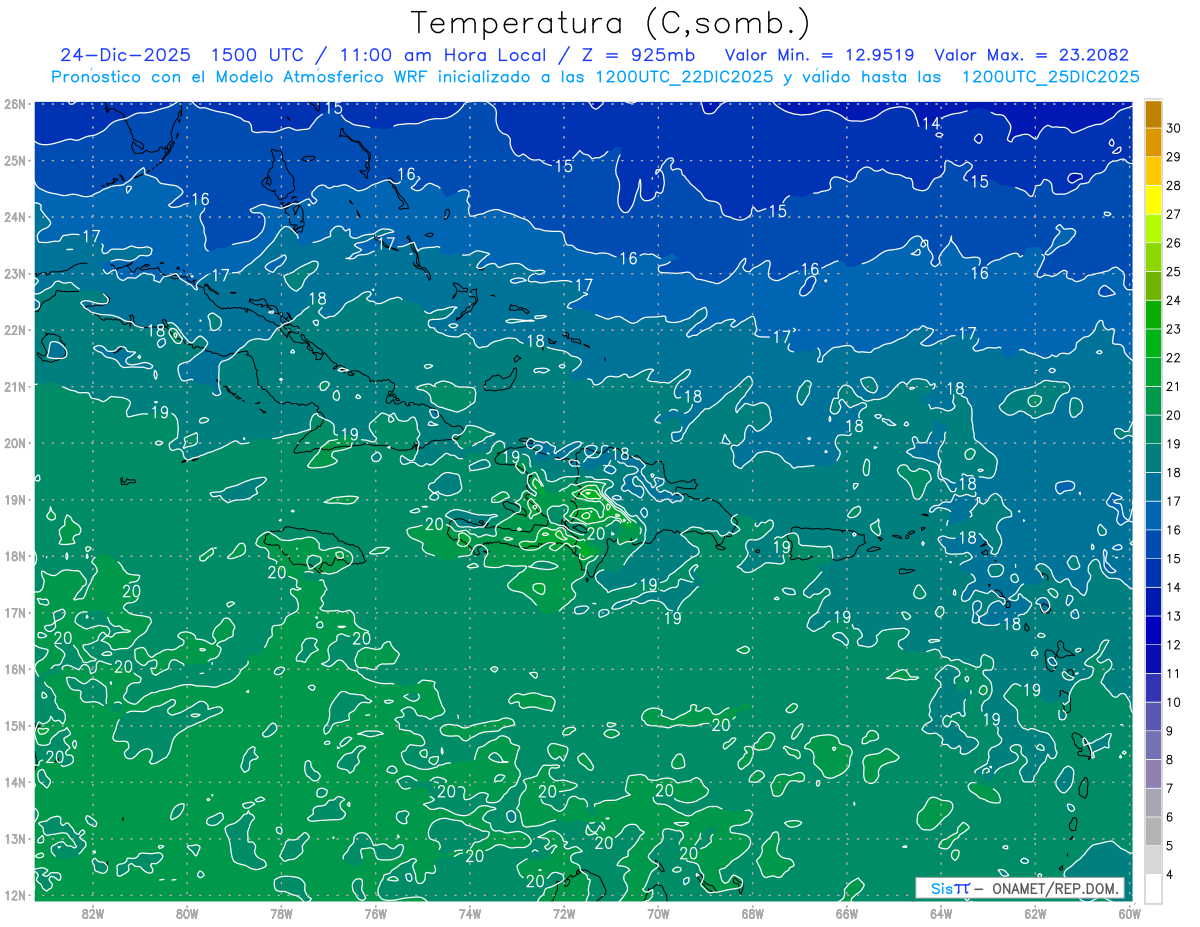This screenshot has width=1200, height=927.
Task: Click the '82W' longitude axis label
Action: click(x=93, y=913)
